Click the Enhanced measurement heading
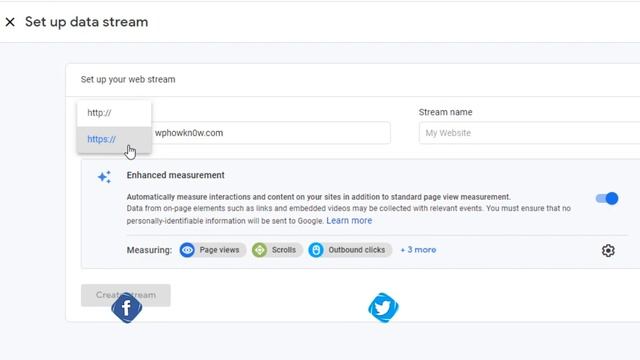Viewport: 640px width, 360px height. click(176, 175)
